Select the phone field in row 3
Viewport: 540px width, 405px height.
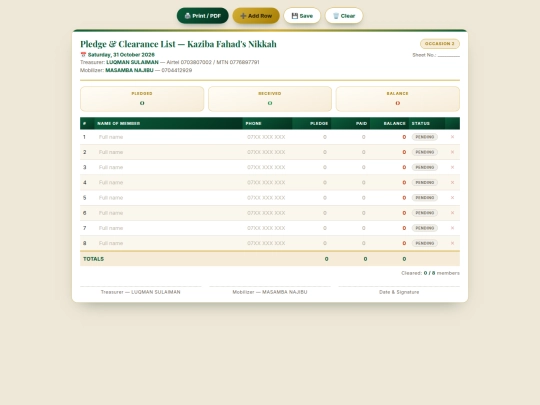[268, 167]
